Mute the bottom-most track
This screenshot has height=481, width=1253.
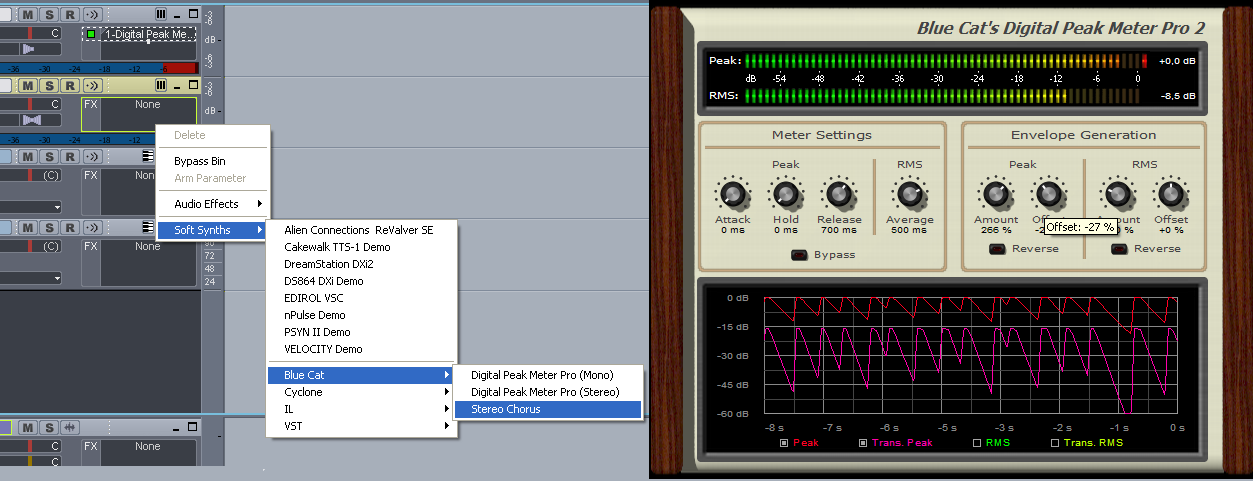pos(29,428)
